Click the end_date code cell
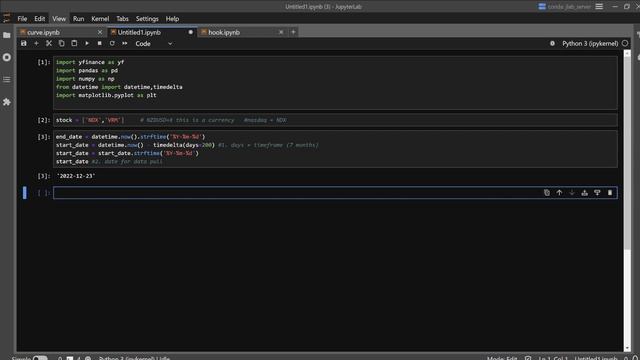The height and width of the screenshot is (360, 640). click(x=335, y=149)
